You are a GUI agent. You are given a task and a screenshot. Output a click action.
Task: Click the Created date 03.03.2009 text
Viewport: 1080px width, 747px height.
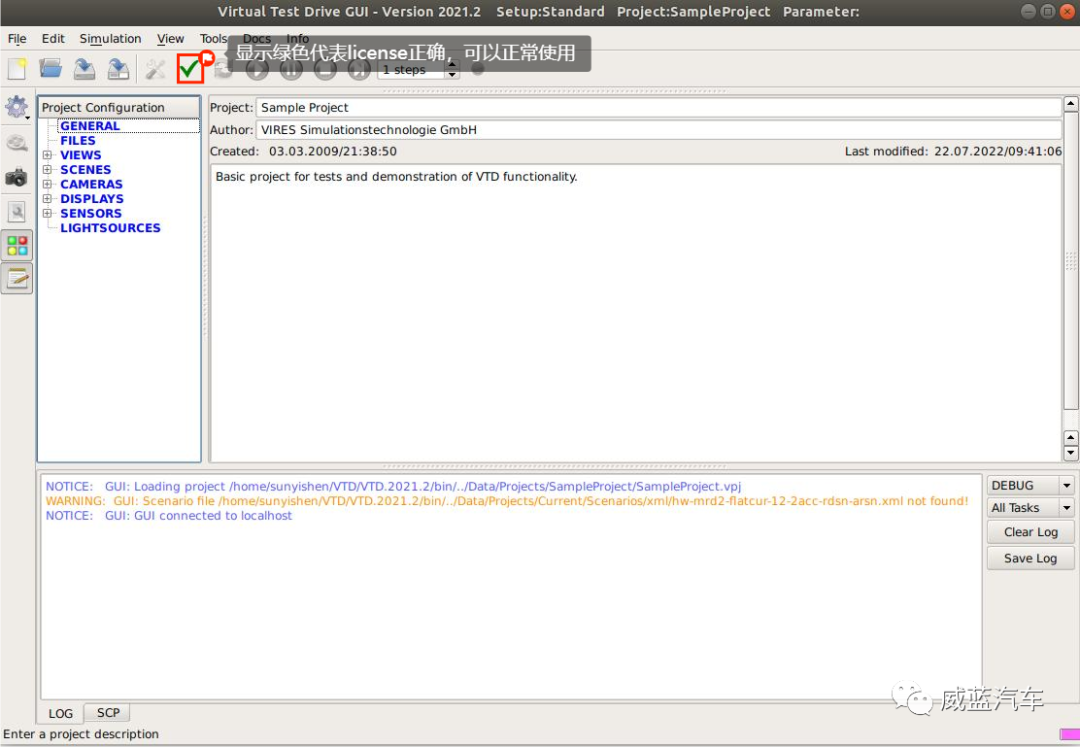tap(333, 151)
